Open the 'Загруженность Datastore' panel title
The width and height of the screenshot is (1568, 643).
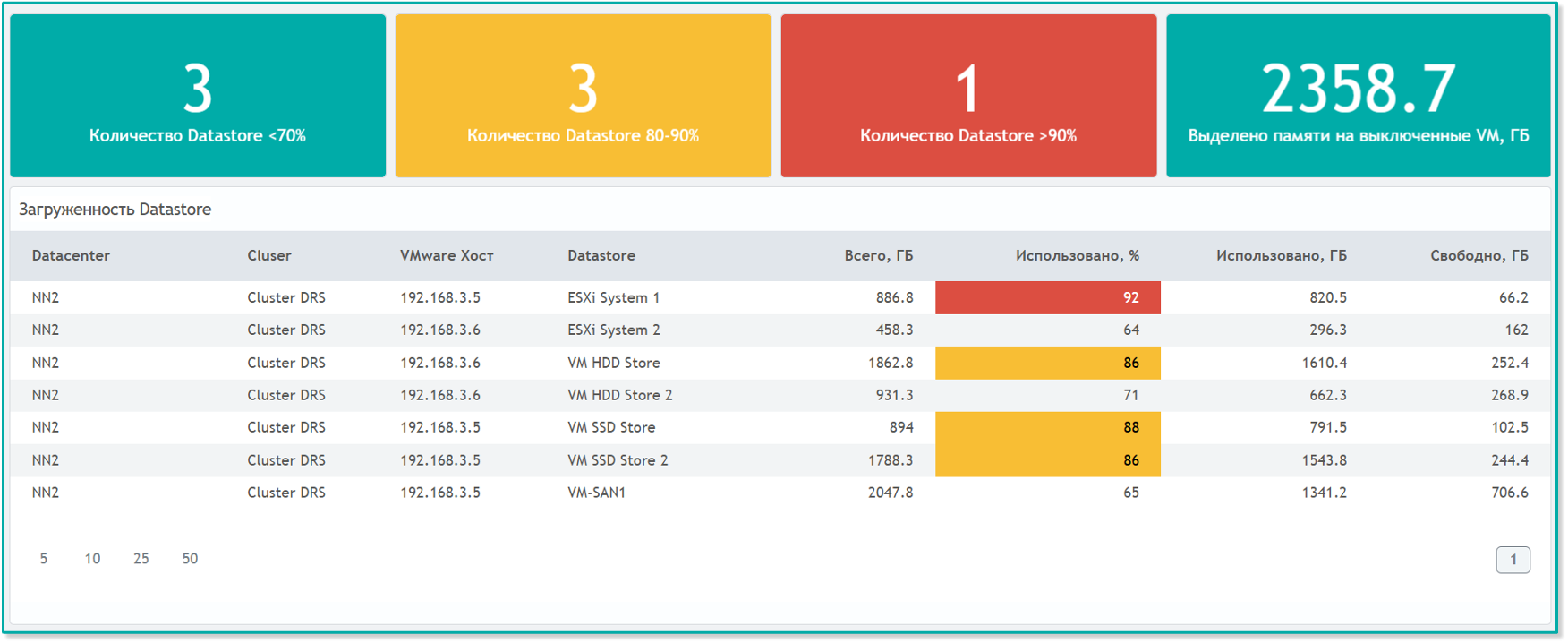pyautogui.click(x=115, y=210)
